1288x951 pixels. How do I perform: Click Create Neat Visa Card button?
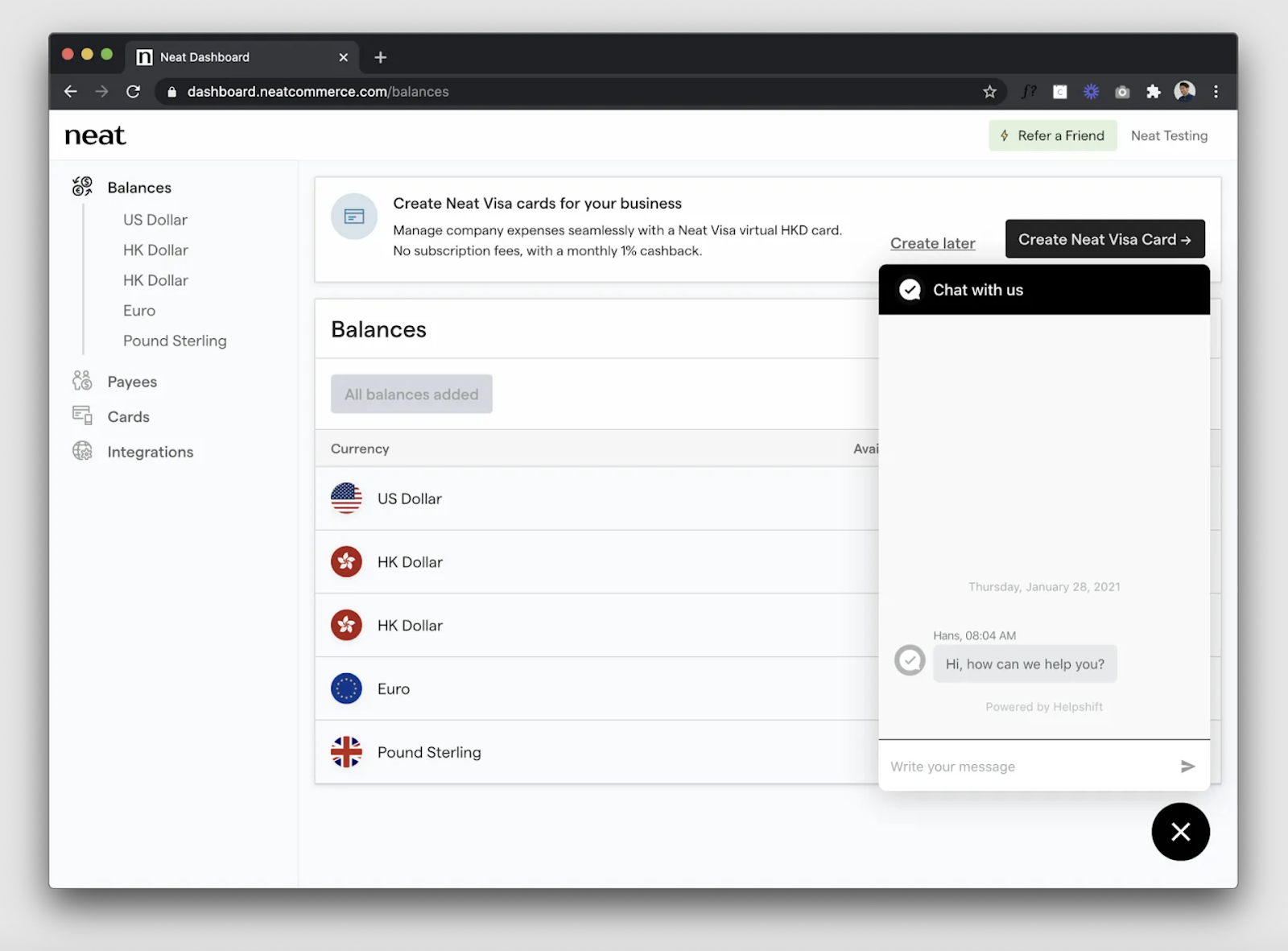1104,239
